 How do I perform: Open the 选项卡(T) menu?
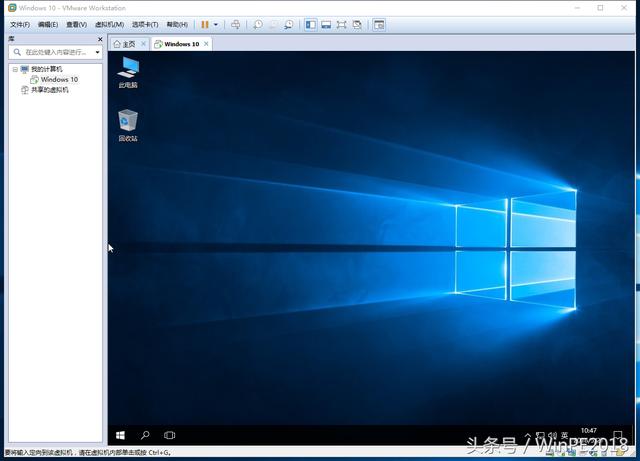(145, 24)
